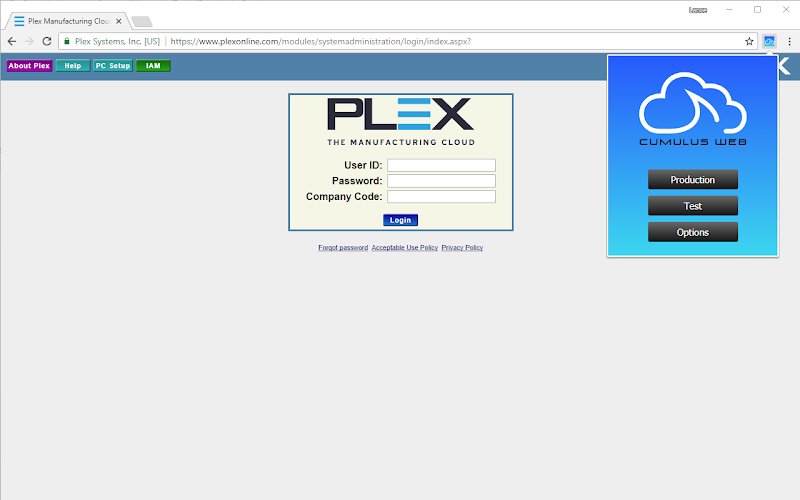Close the browser window
This screenshot has height=500, width=800.
coord(786,10)
